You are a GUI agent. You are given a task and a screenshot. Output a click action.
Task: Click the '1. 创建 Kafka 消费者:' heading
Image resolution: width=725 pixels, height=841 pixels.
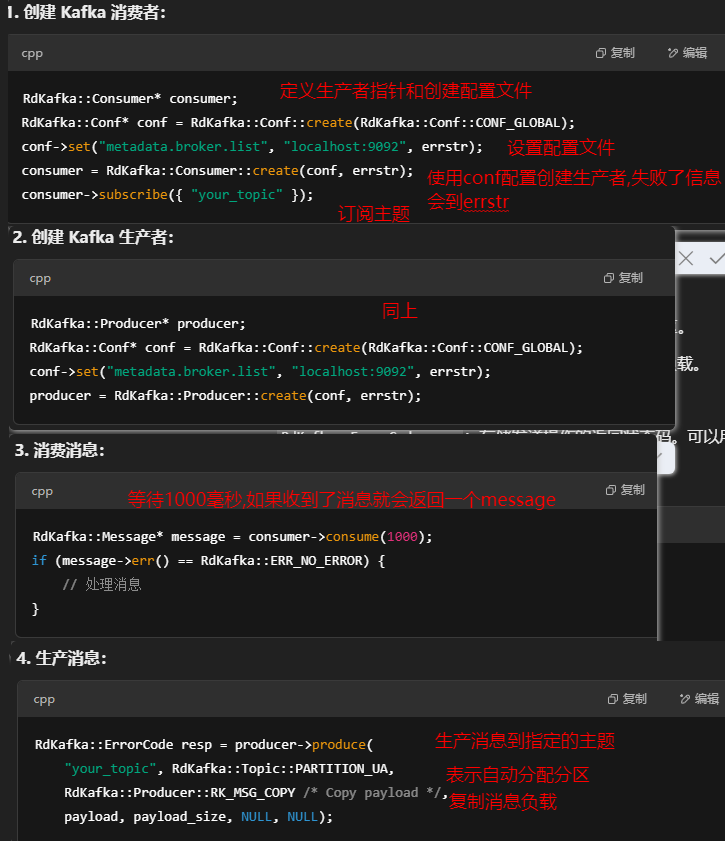click(87, 12)
